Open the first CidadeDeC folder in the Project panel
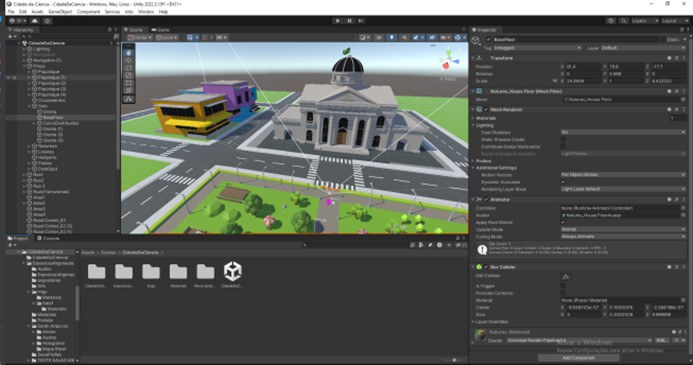Screen dimensions: 693x365 click(x=96, y=271)
